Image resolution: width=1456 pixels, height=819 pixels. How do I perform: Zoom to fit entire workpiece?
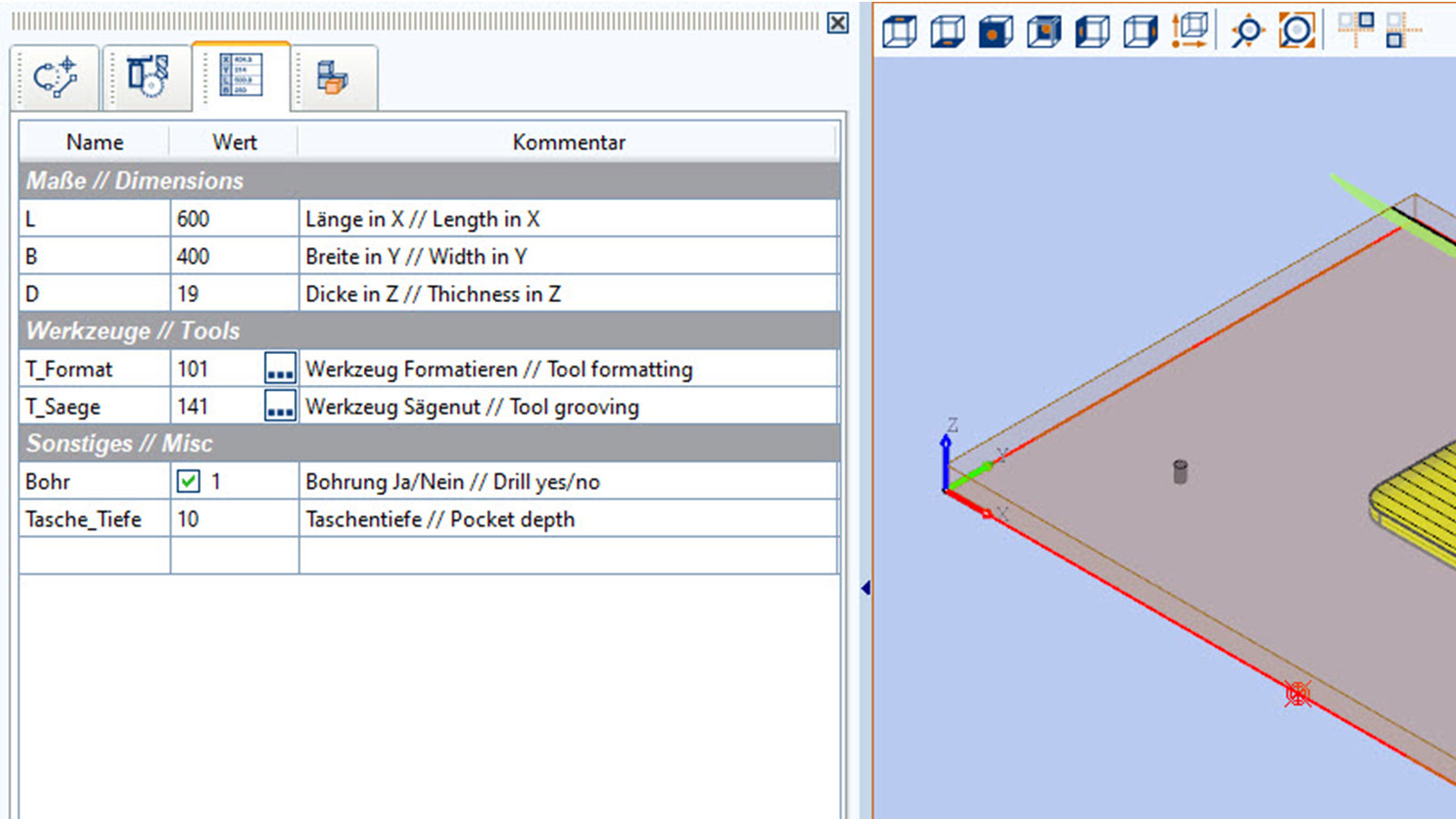point(1296,31)
